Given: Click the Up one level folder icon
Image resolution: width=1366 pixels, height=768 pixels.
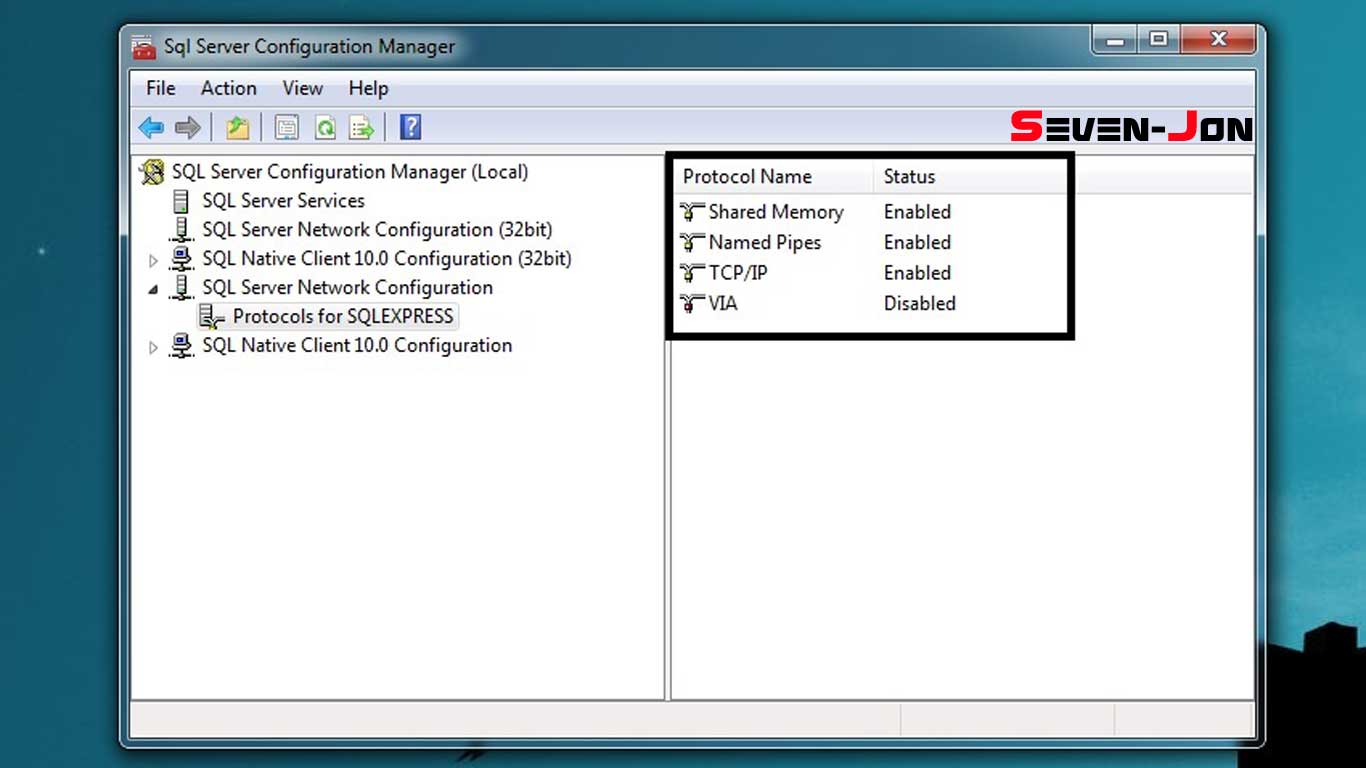Looking at the screenshot, I should 237,127.
